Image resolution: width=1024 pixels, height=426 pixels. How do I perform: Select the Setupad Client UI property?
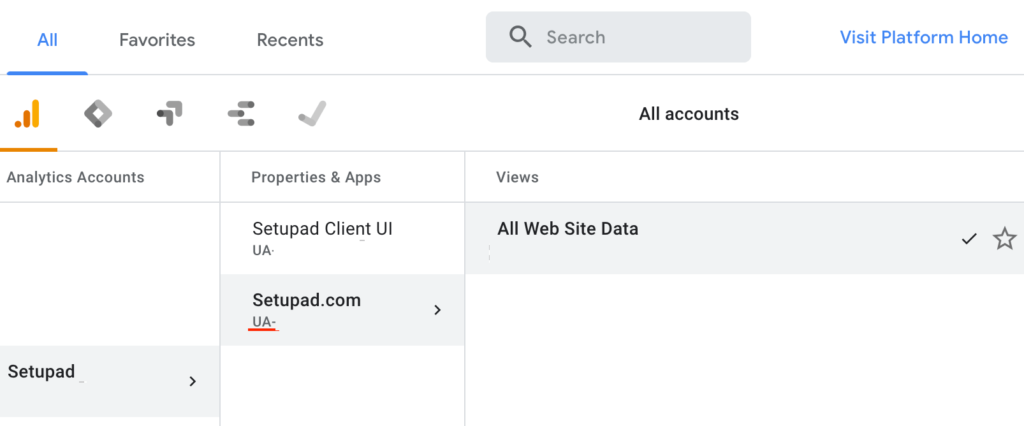[322, 229]
